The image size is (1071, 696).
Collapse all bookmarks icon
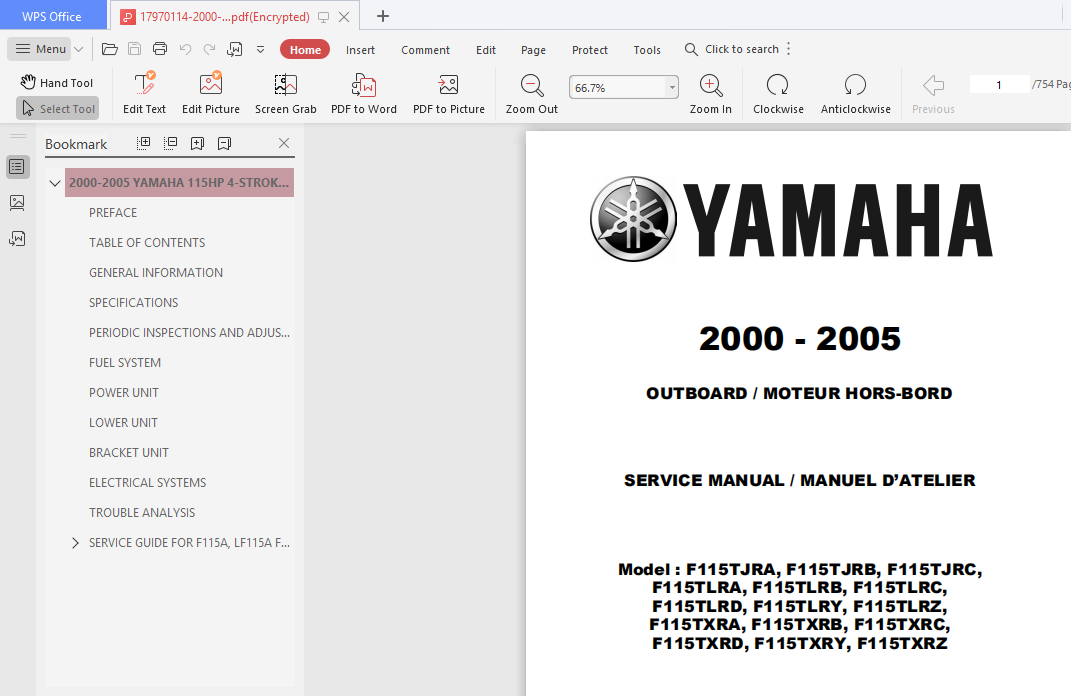click(x=171, y=143)
